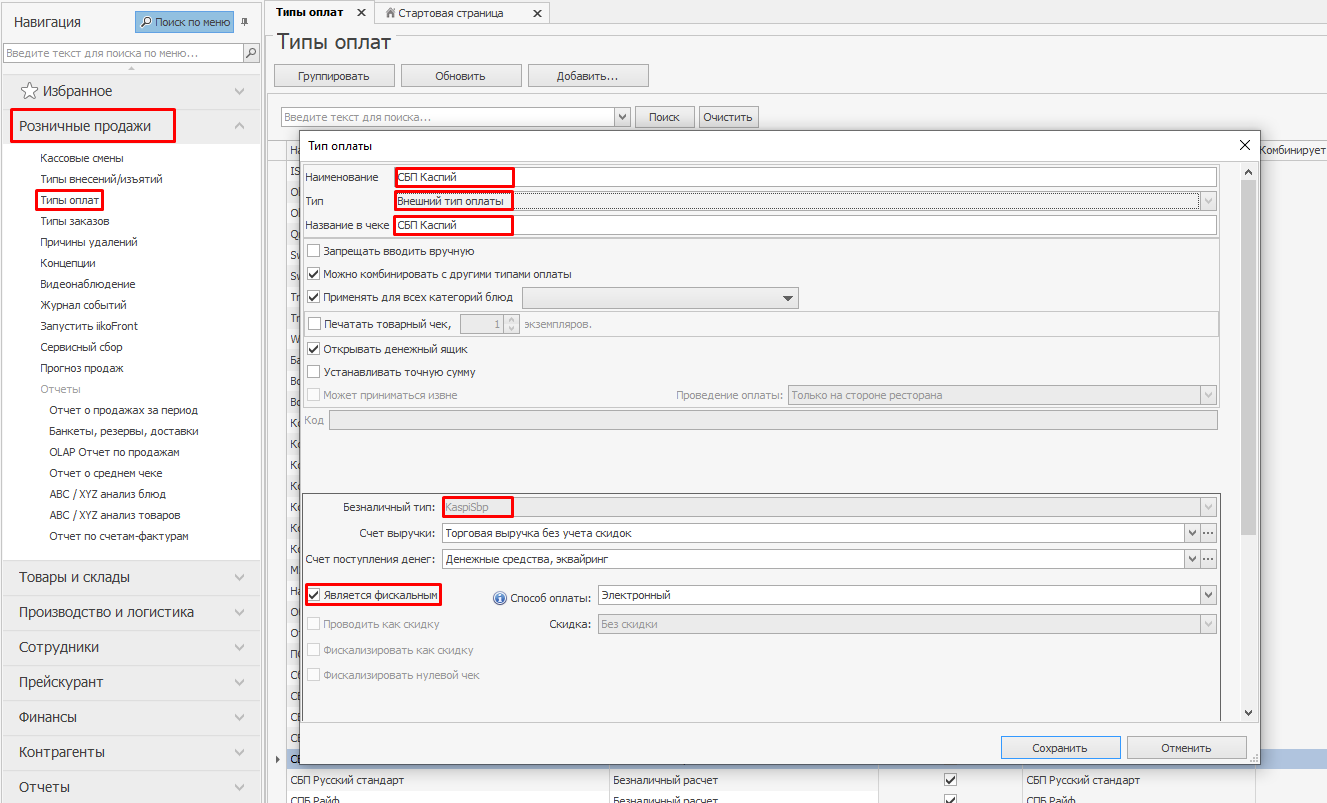Open Сервисный сбор menu item

pyautogui.click(x=81, y=347)
